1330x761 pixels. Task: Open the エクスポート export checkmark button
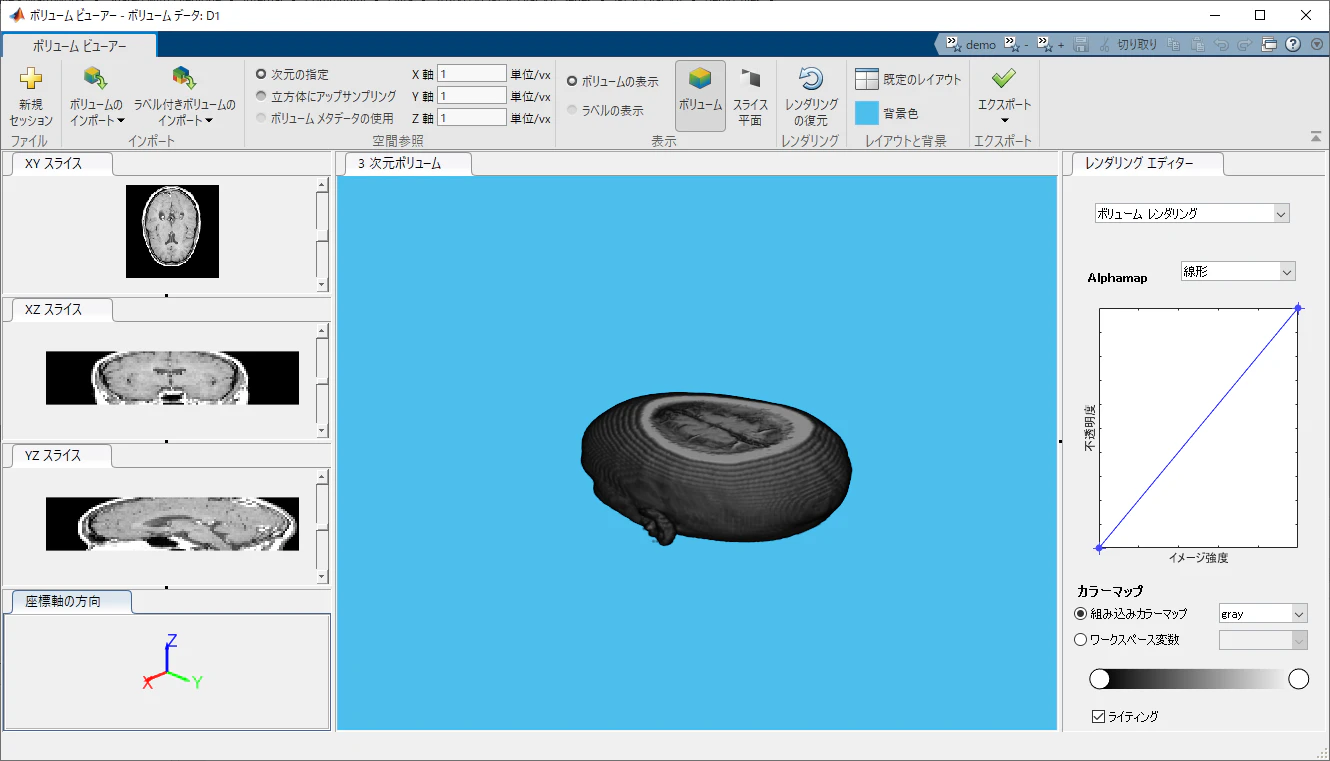[1004, 96]
